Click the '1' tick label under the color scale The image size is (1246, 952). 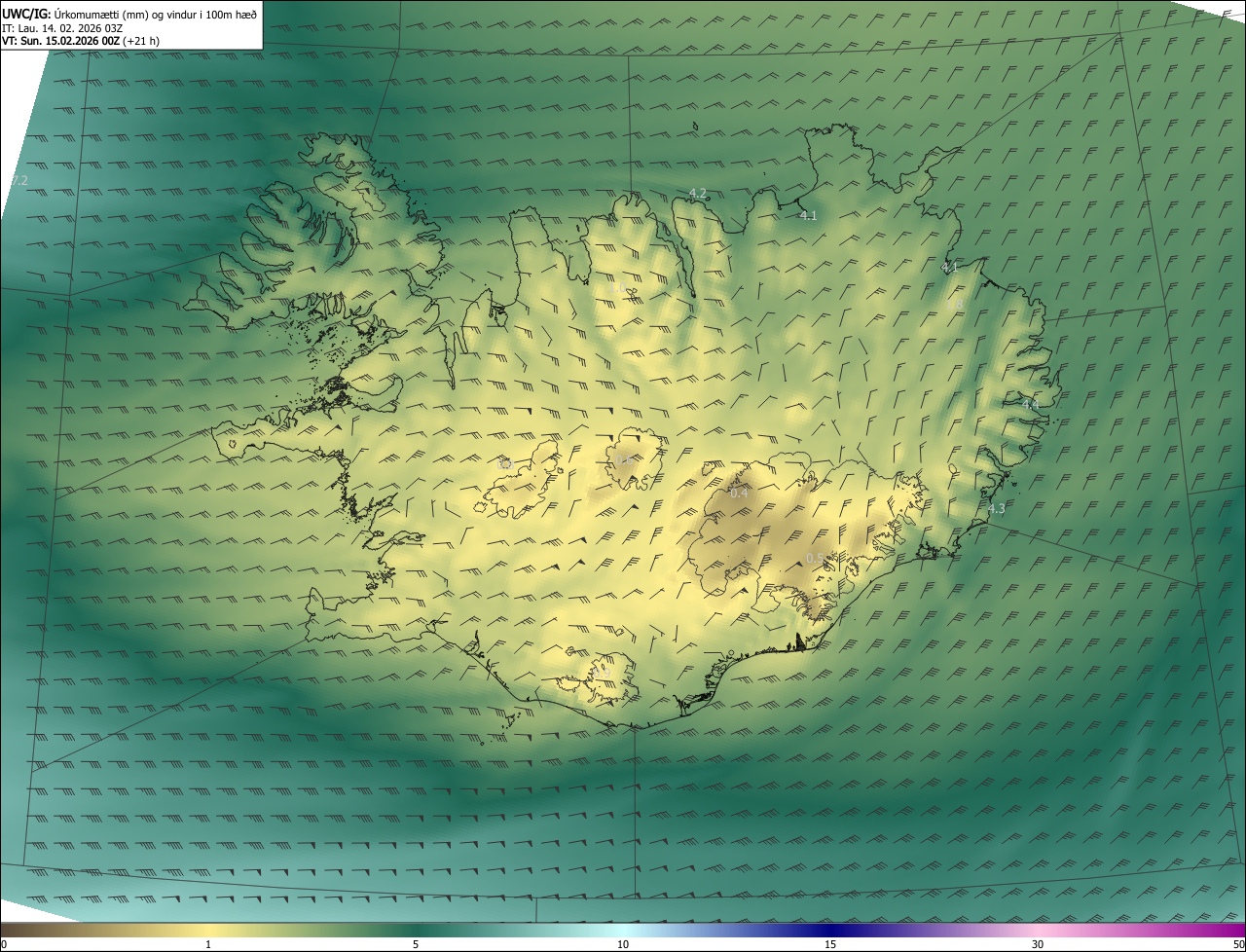(208, 945)
